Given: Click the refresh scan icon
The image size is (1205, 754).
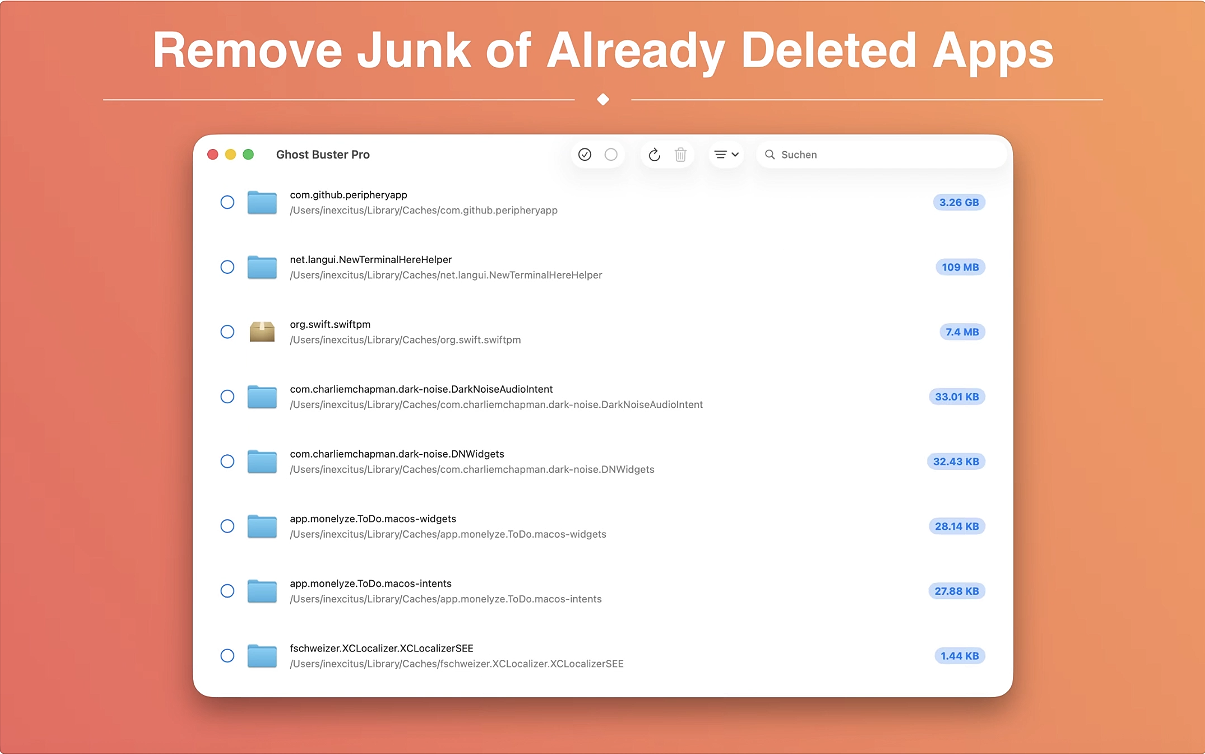Looking at the screenshot, I should pos(654,155).
